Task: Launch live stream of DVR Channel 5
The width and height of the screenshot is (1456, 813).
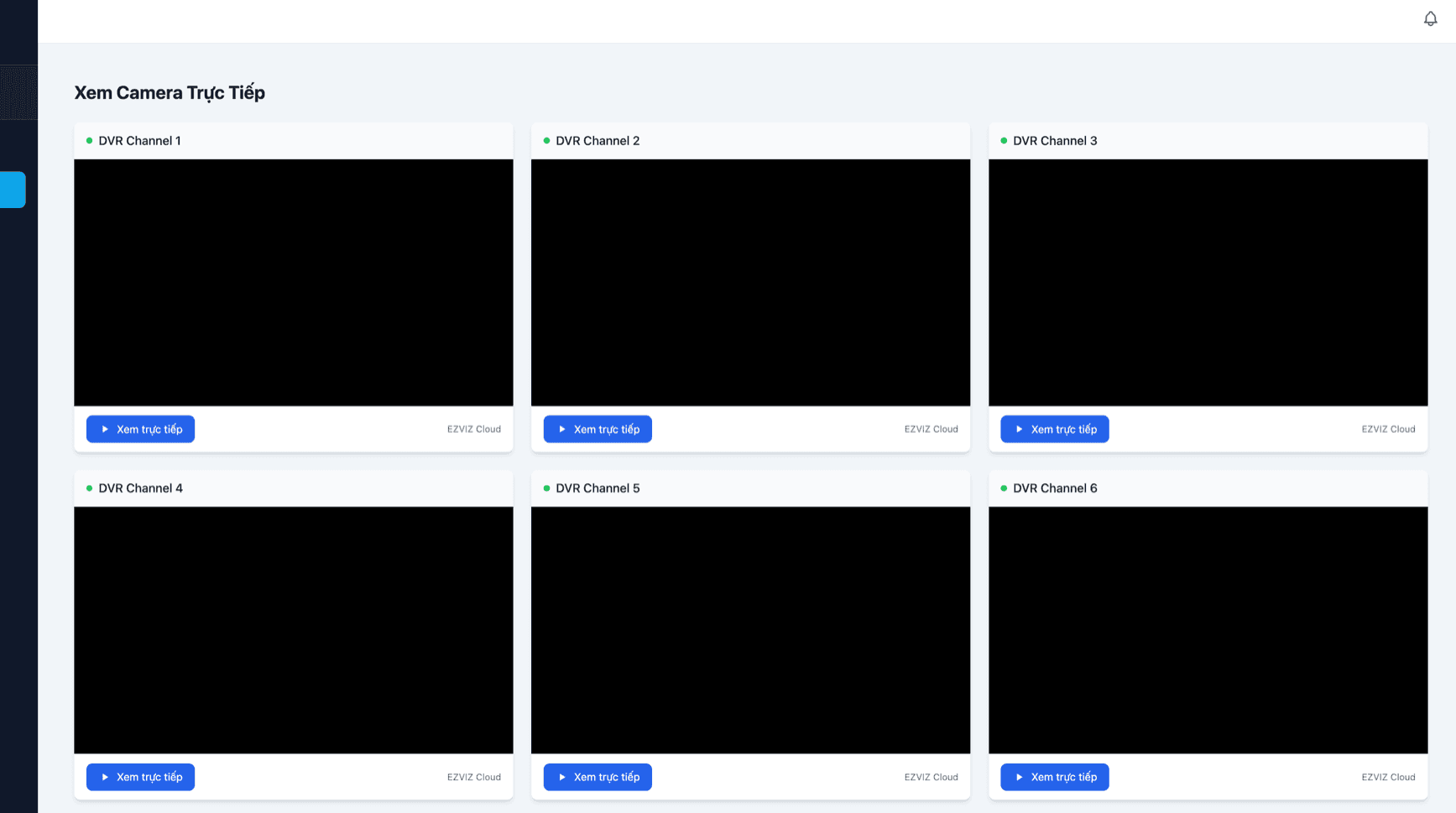Action: point(598,777)
